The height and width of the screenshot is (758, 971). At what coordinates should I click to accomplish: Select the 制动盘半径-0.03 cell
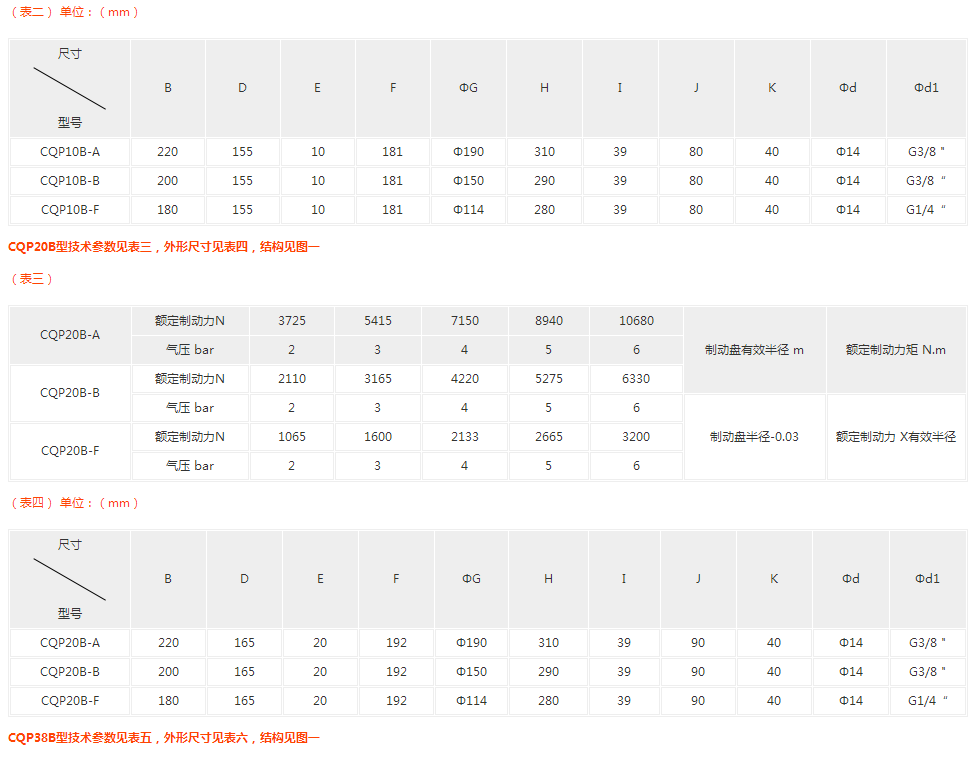[754, 437]
